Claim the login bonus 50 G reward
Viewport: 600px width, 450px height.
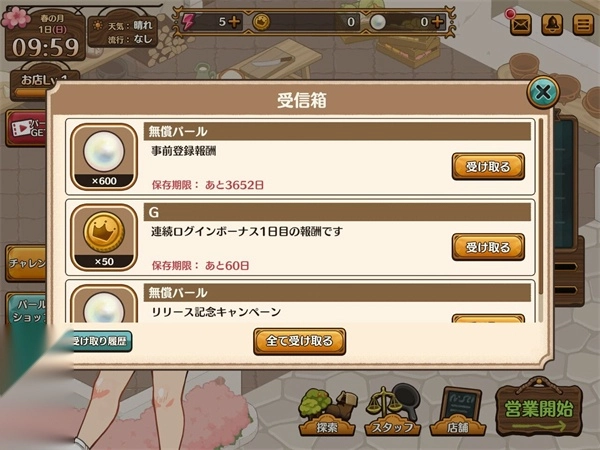[488, 247]
